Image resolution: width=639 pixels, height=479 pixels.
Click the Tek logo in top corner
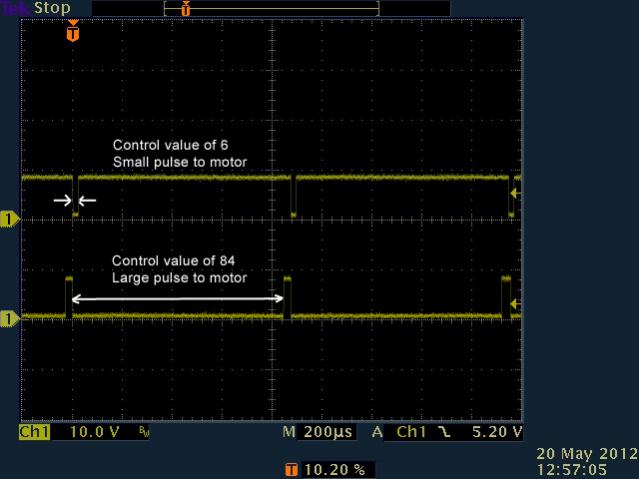15,8
